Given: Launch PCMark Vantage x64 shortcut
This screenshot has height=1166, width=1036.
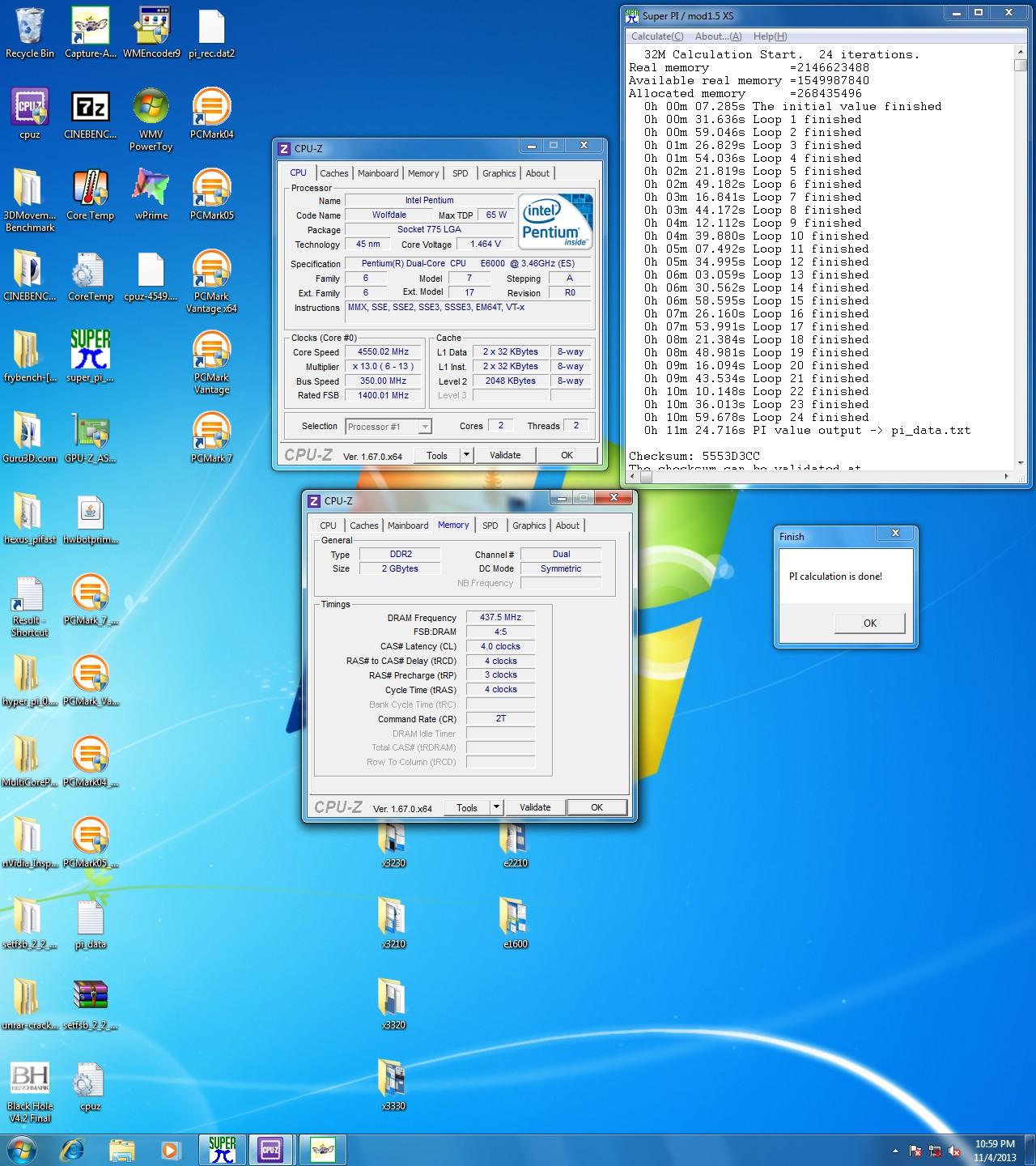Looking at the screenshot, I should click(x=211, y=282).
